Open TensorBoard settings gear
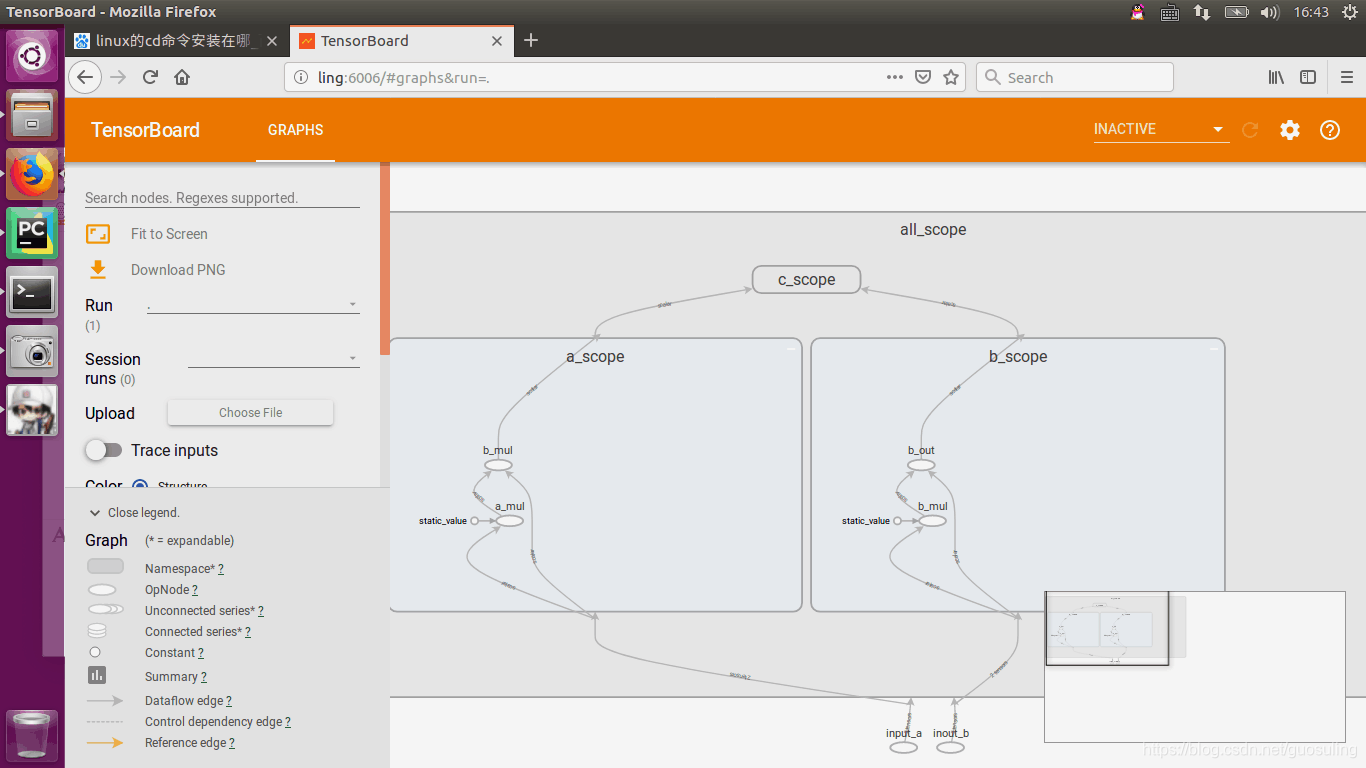This screenshot has width=1366, height=768. (1290, 130)
